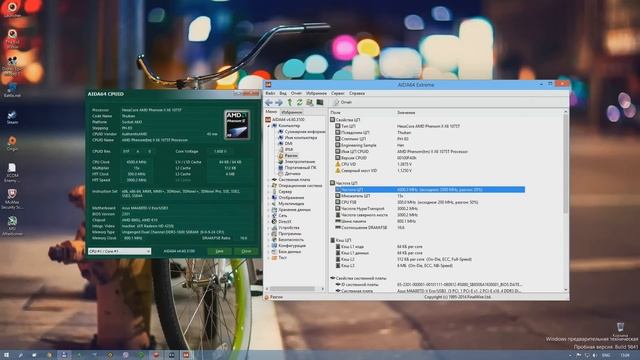Viewport: 640px width, 360px height.
Task: Open the Вид menu in AIDA64
Action: [x=283, y=93]
